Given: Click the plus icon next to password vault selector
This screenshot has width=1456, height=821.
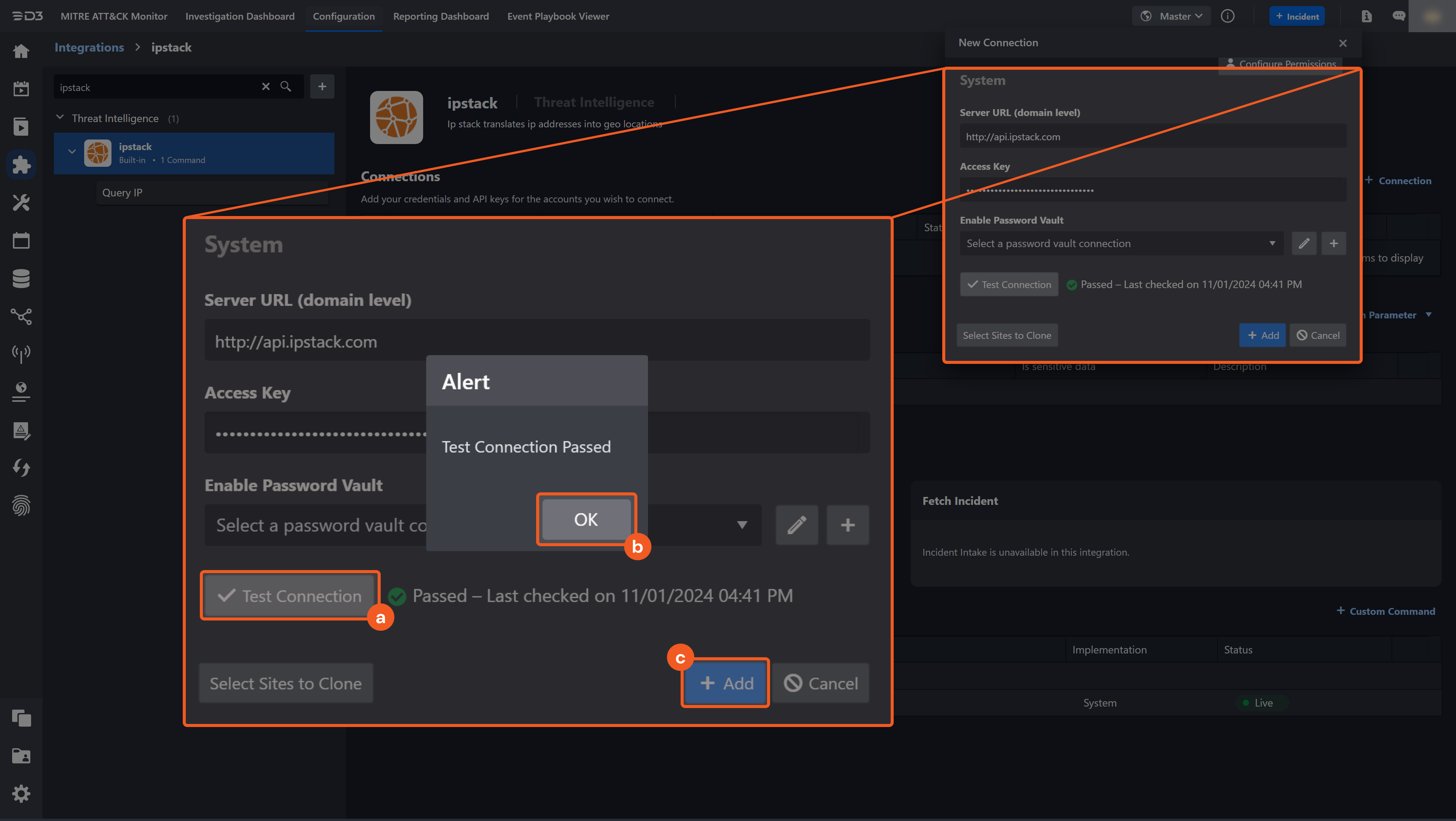Looking at the screenshot, I should pos(848,525).
